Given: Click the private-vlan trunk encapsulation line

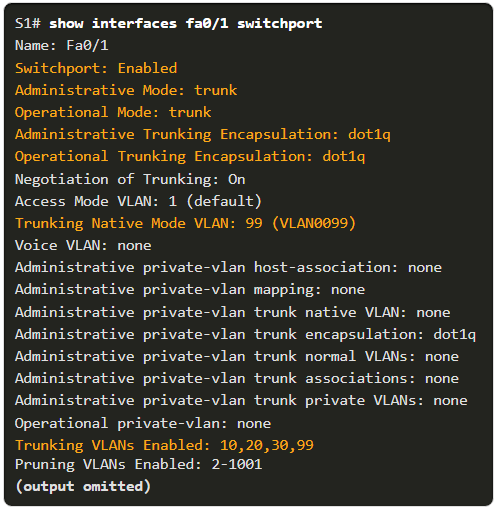Looking at the screenshot, I should (x=246, y=335).
